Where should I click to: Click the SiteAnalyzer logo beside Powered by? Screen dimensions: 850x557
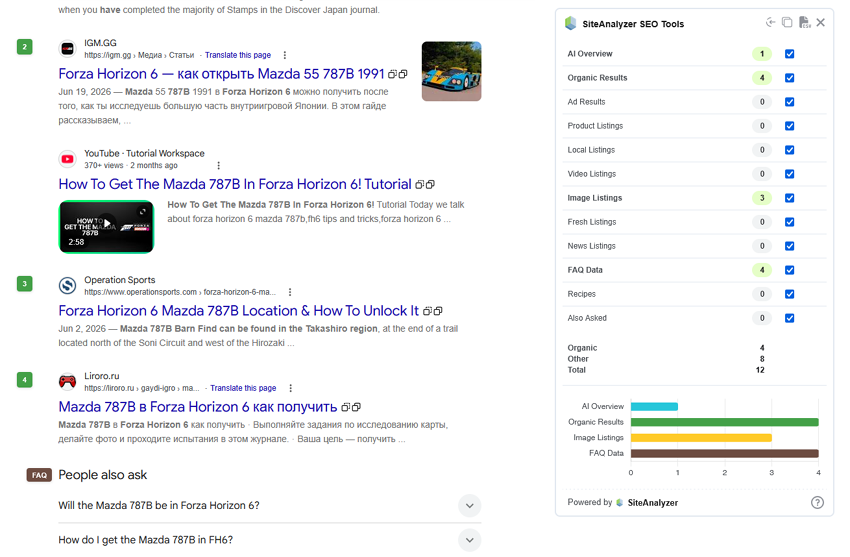coord(620,503)
